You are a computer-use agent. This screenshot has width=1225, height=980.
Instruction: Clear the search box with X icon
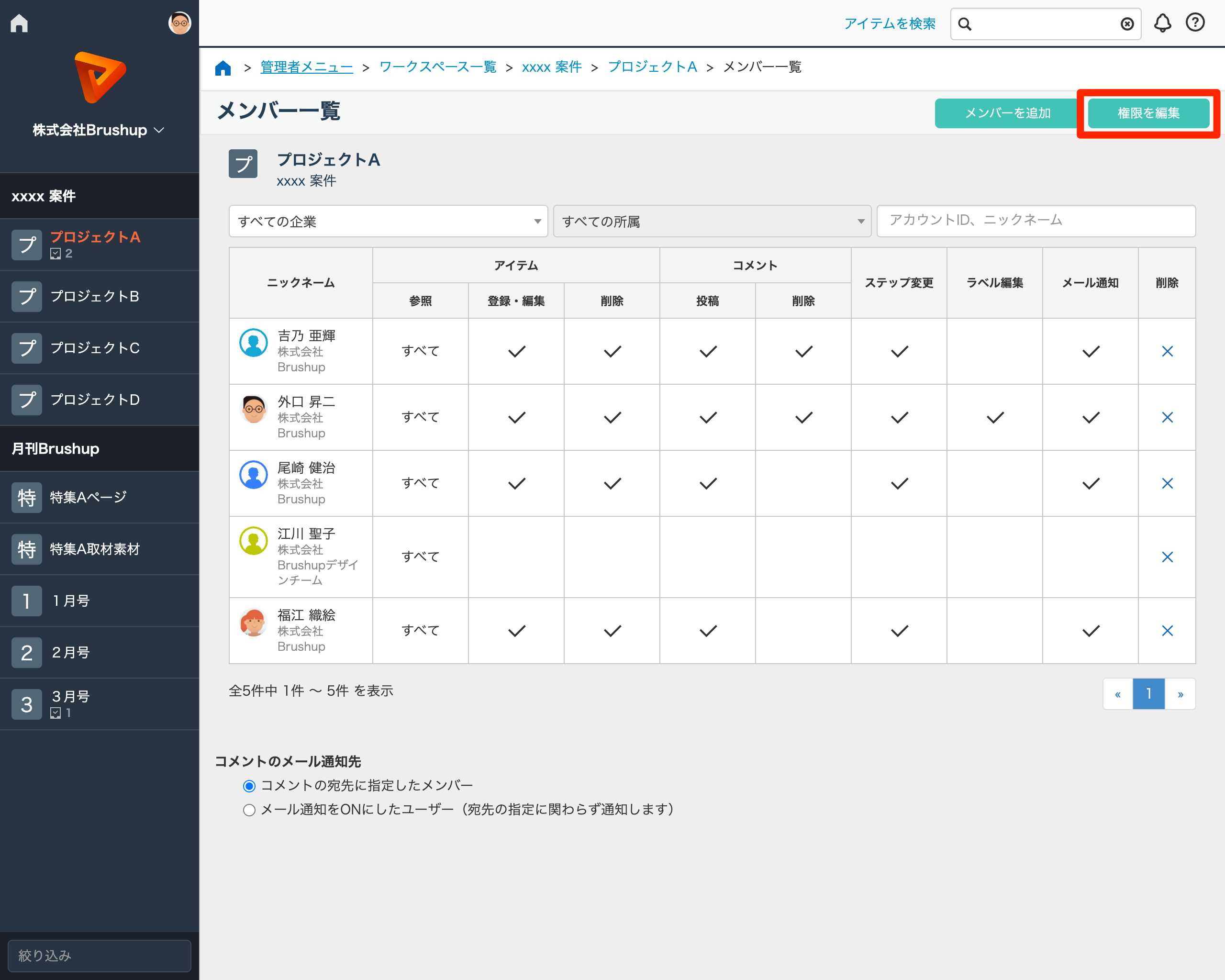click(x=1127, y=24)
